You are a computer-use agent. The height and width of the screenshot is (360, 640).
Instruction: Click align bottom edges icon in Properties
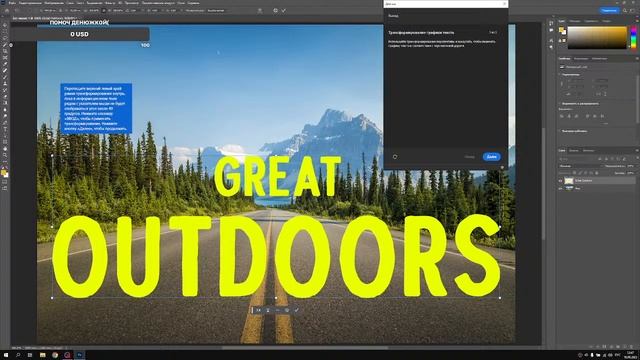[602, 116]
